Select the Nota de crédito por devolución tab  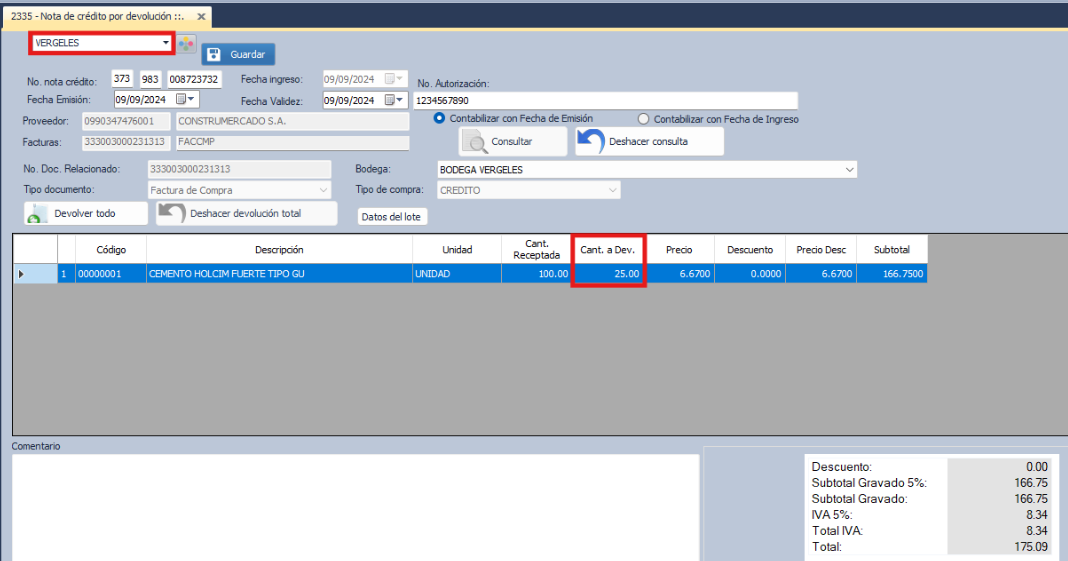pyautogui.click(x=97, y=17)
